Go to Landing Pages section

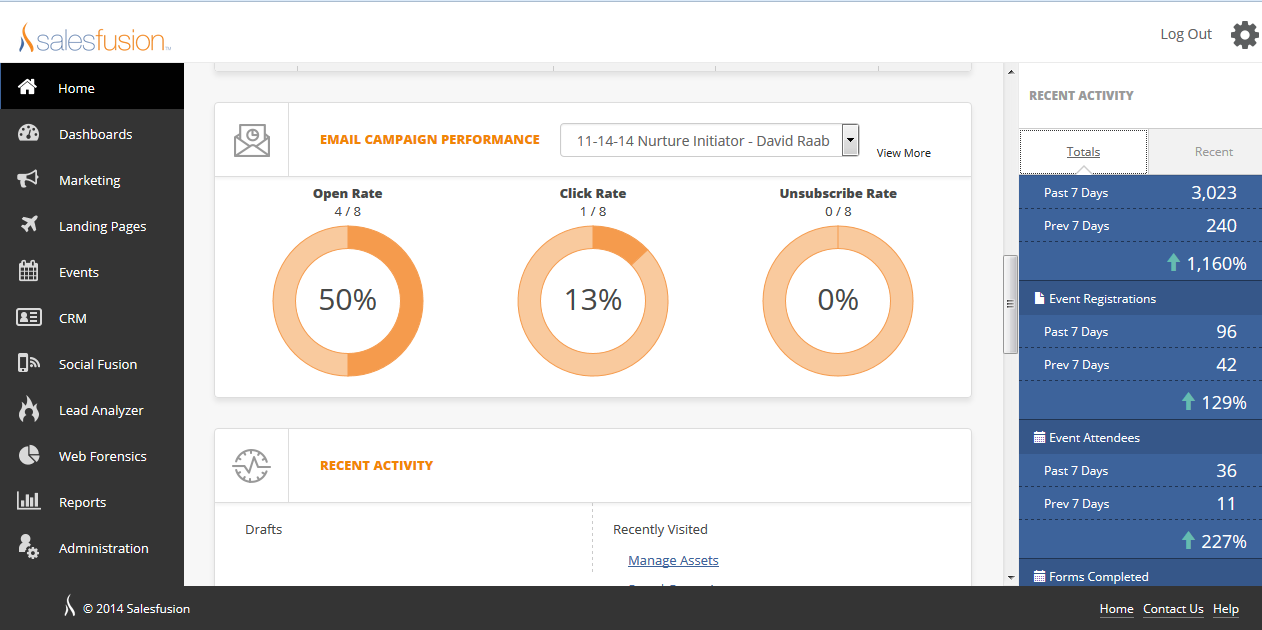[x=92, y=225]
